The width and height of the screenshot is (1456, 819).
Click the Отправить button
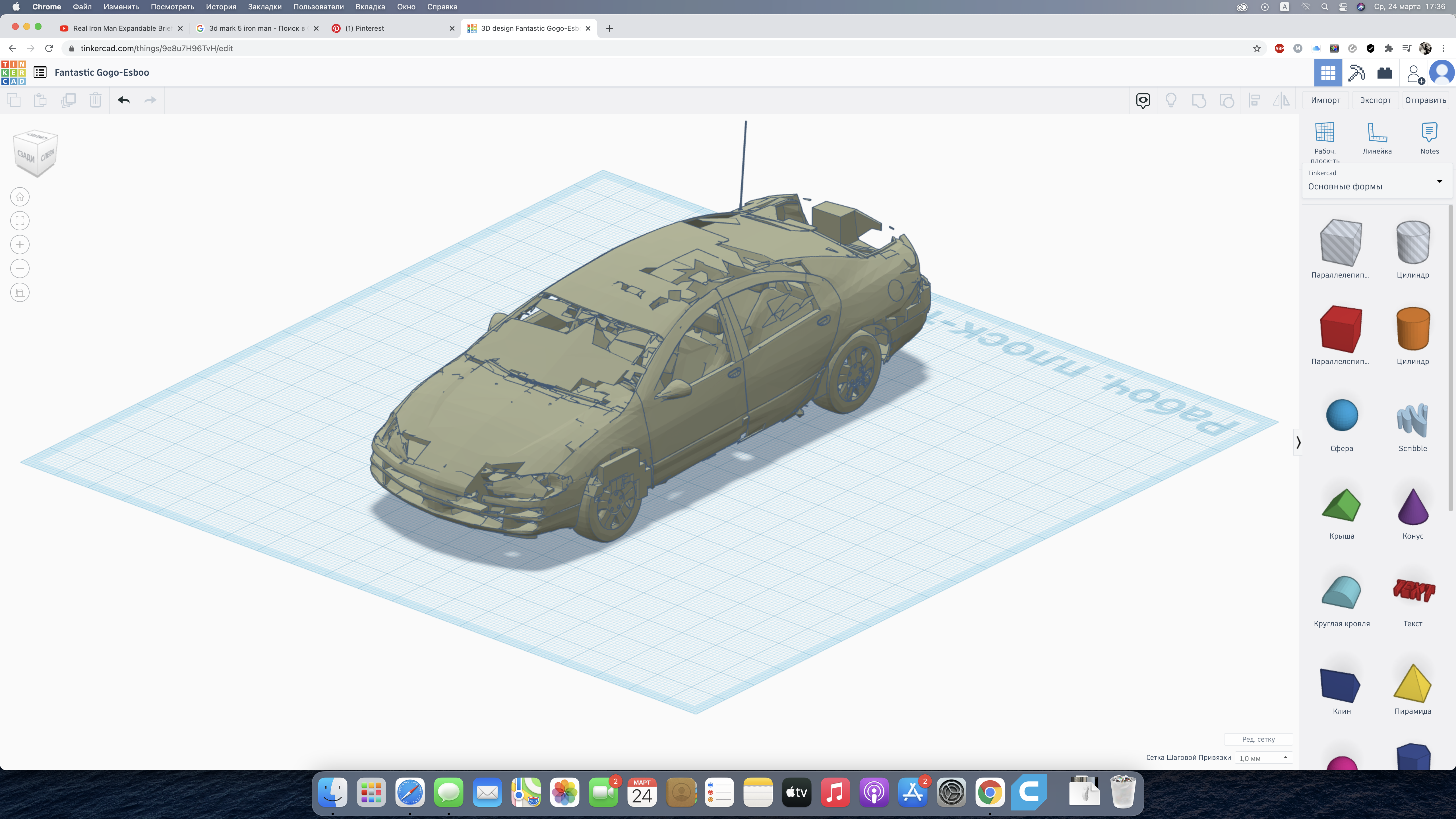(x=1426, y=100)
